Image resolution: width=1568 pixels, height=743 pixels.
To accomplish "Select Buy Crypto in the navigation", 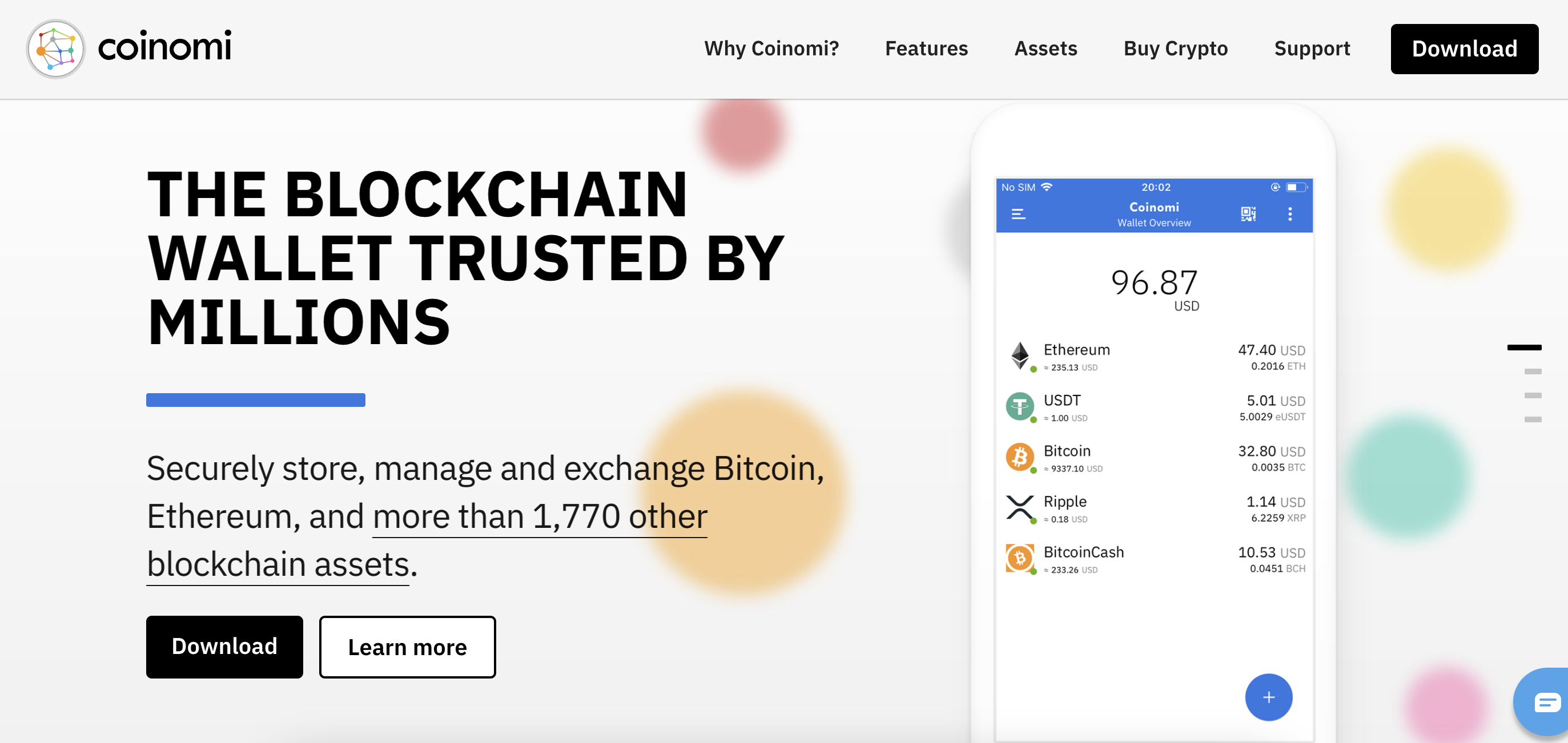I will coord(1175,49).
